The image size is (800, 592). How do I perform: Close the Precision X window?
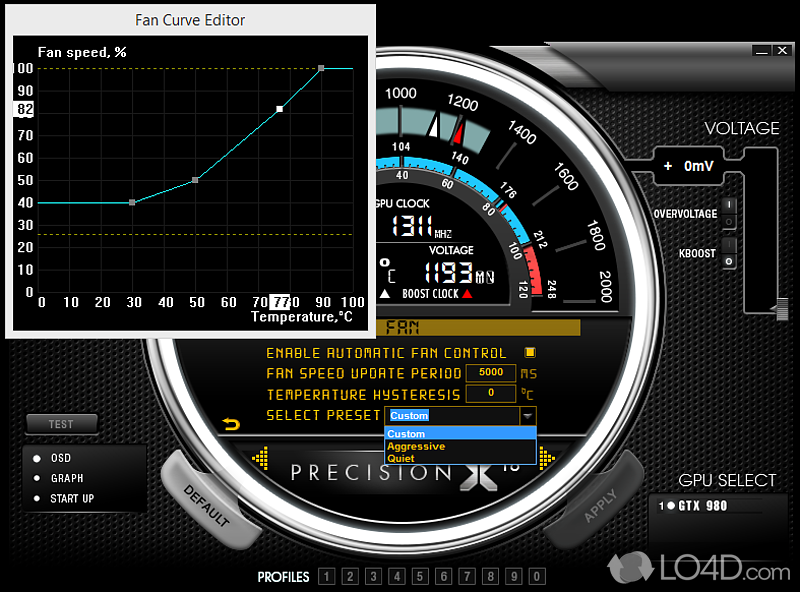tap(782, 51)
